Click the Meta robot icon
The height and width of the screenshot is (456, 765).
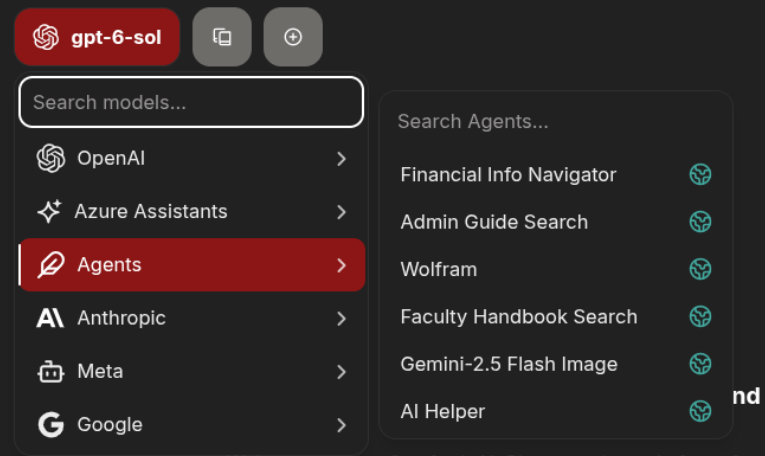50,372
